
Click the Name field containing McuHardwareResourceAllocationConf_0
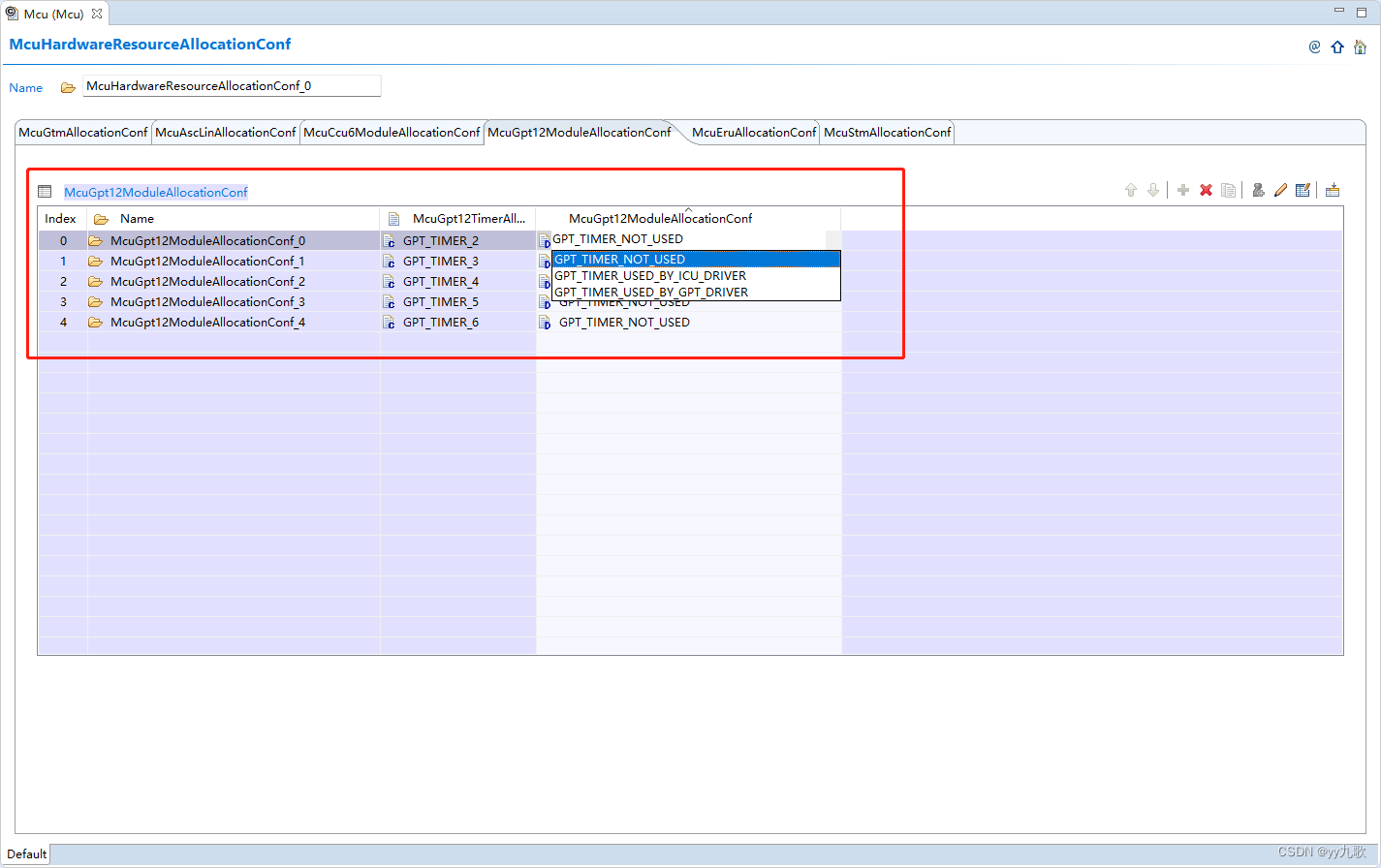[232, 86]
